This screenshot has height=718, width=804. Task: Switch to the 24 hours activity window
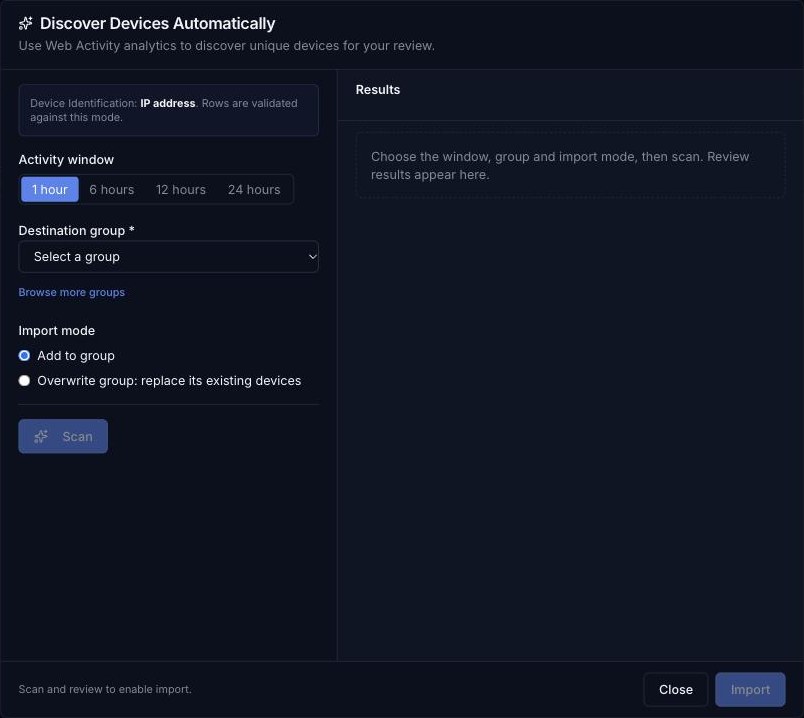[254, 189]
